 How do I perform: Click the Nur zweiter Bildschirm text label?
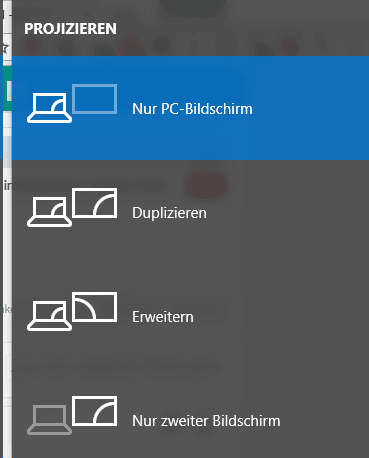click(206, 421)
